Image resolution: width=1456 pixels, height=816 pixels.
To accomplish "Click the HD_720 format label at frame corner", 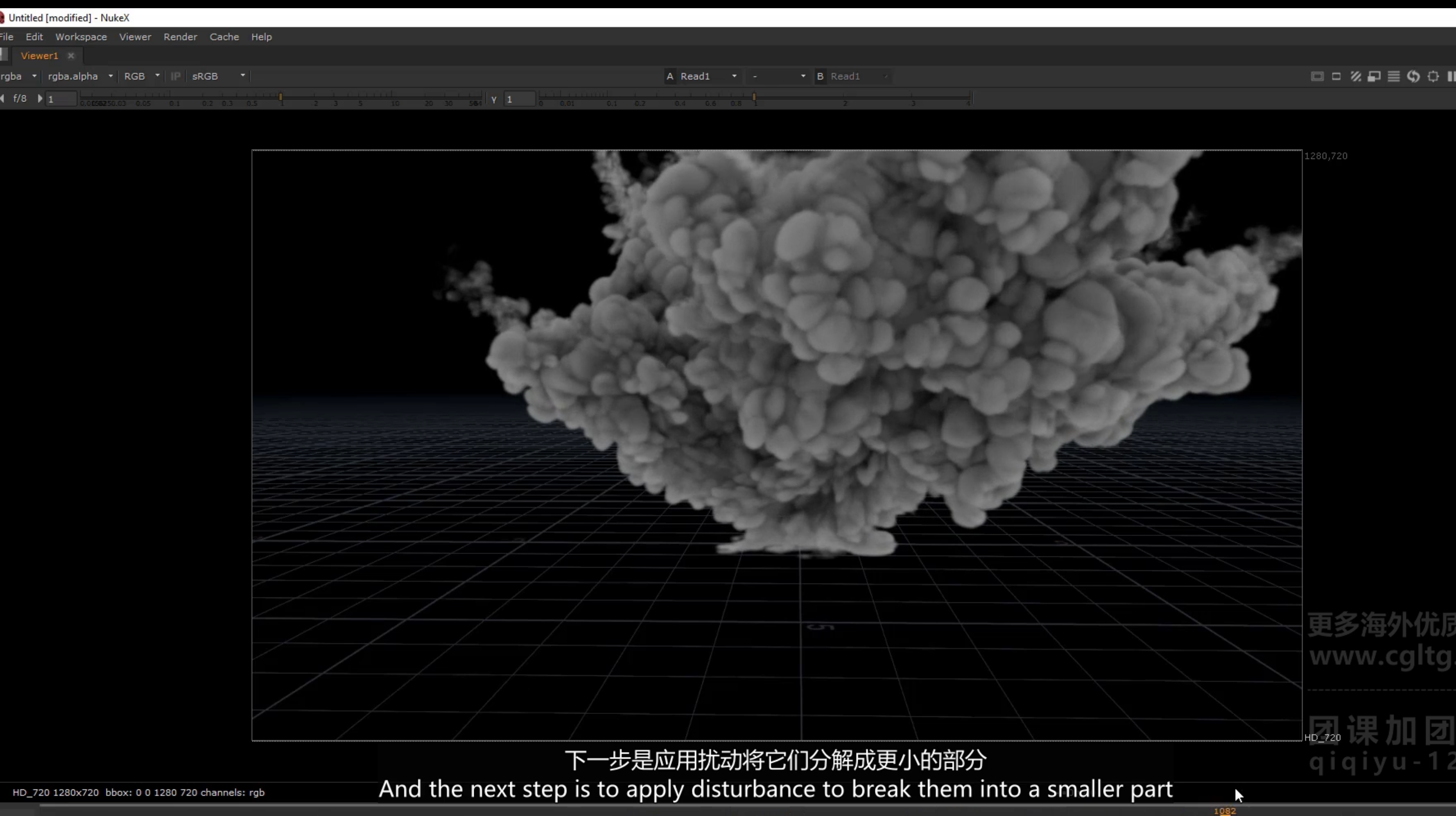I will 1322,737.
